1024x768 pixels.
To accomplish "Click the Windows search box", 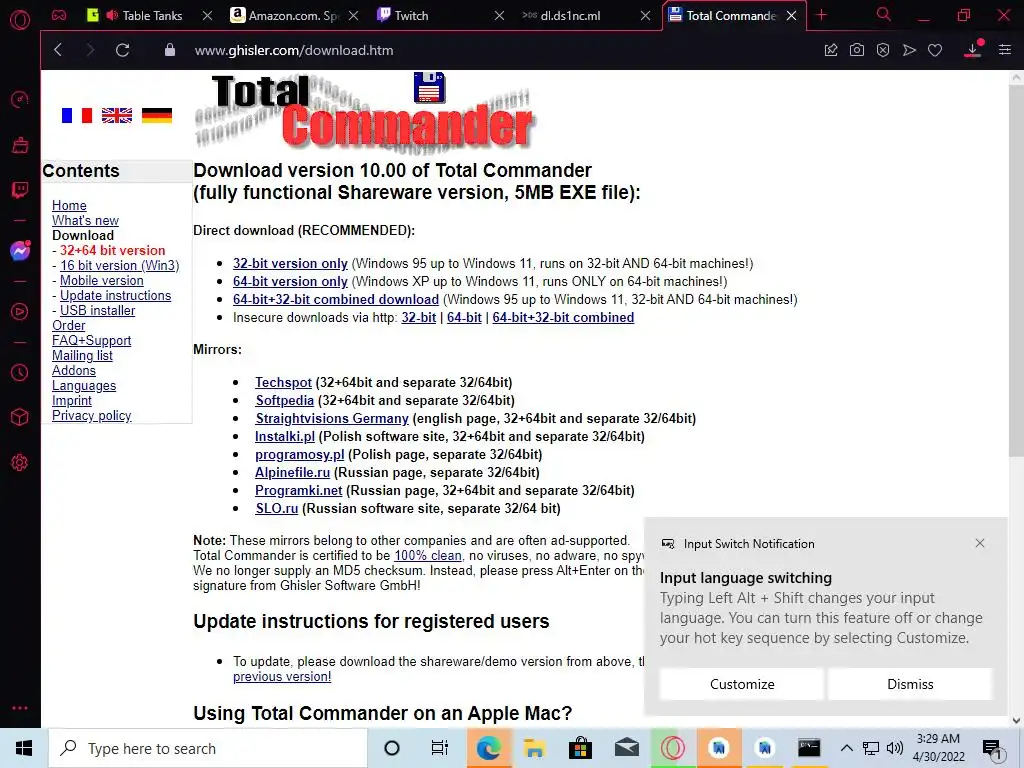I will pos(208,748).
